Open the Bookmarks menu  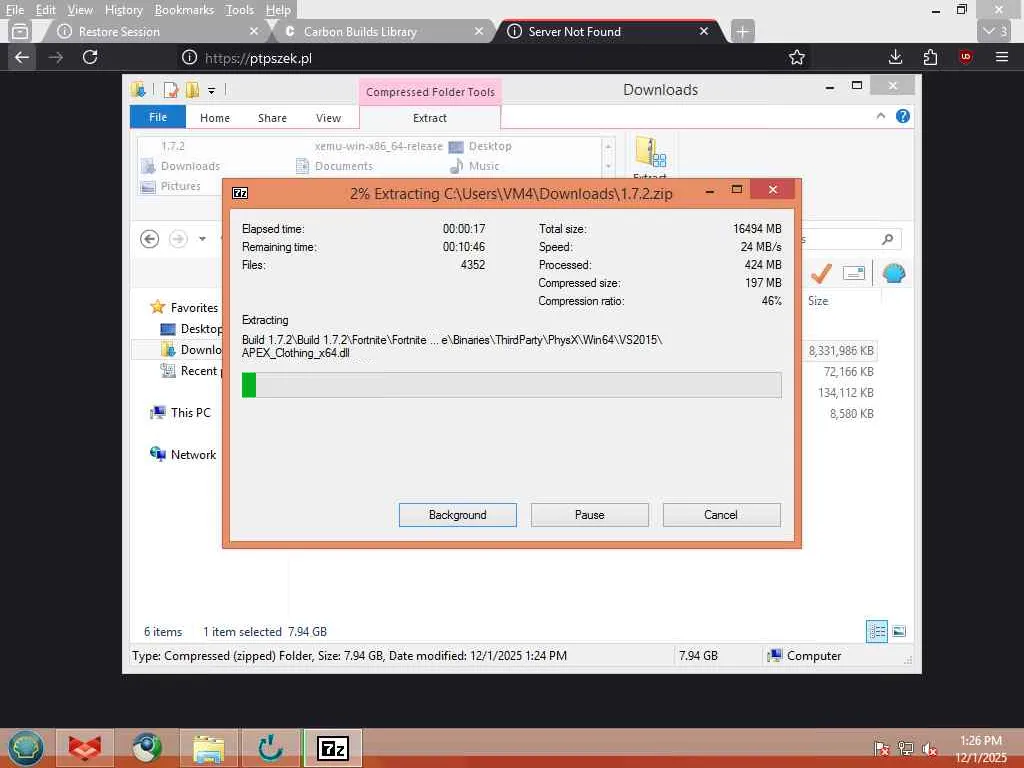click(184, 10)
